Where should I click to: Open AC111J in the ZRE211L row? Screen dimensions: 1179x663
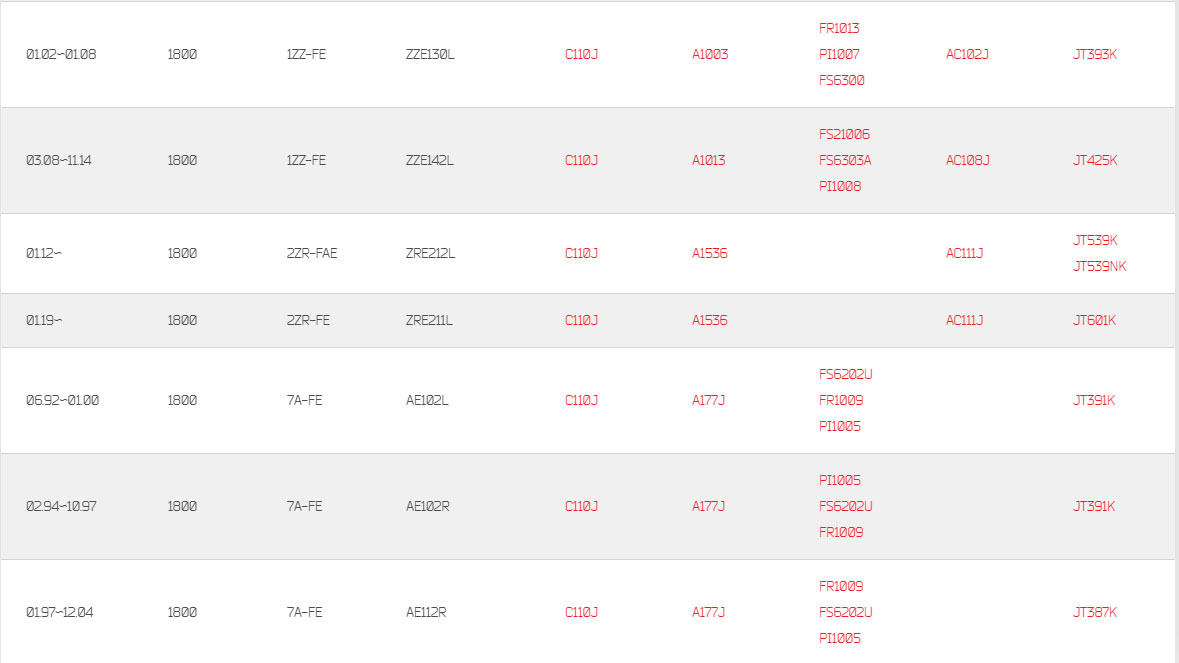[x=964, y=320]
